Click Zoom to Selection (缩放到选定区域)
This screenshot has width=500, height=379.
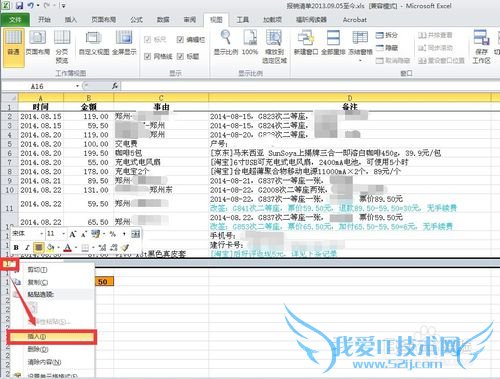tap(274, 47)
